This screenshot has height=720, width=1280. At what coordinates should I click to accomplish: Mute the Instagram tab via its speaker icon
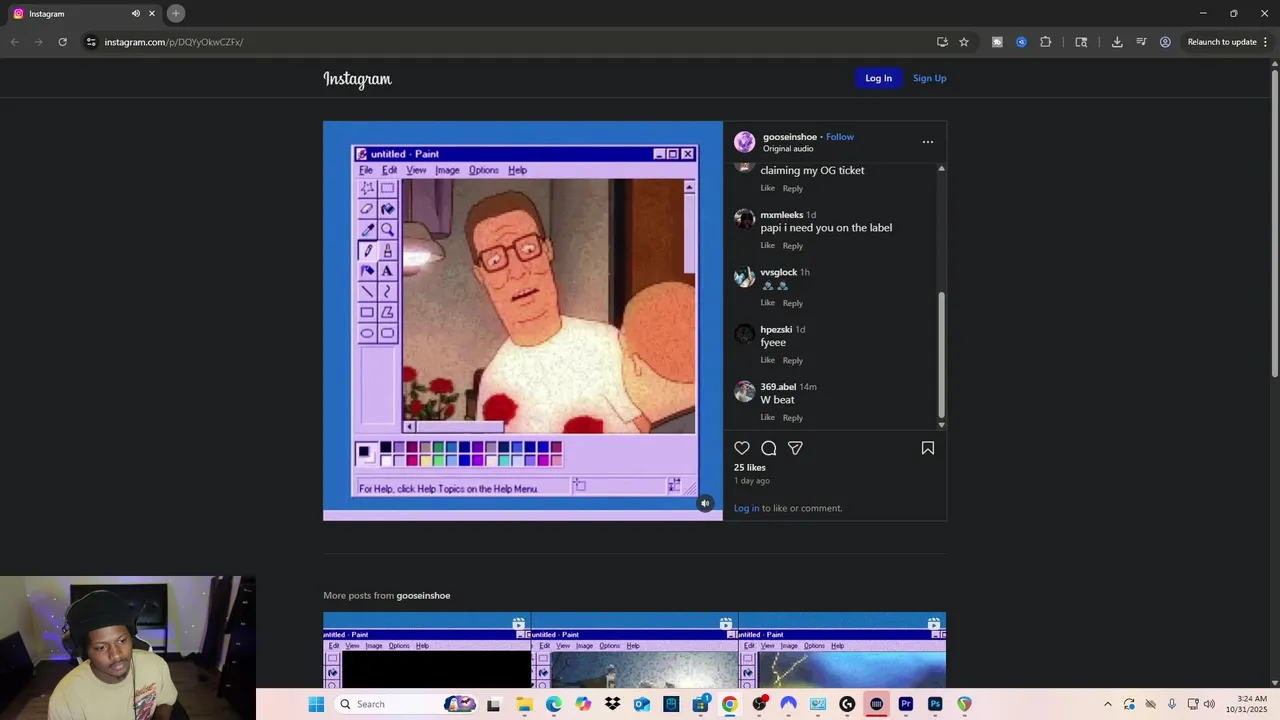tap(136, 13)
